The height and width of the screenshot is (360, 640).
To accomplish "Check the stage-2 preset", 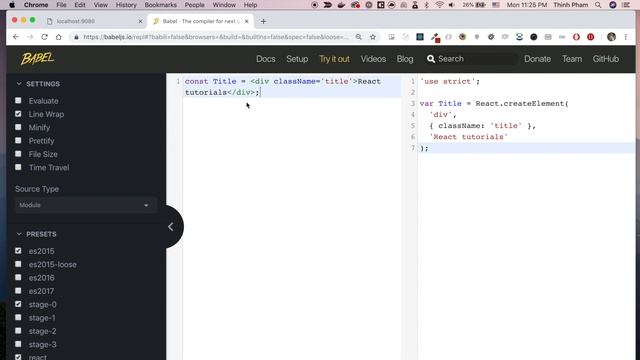I will (18, 331).
